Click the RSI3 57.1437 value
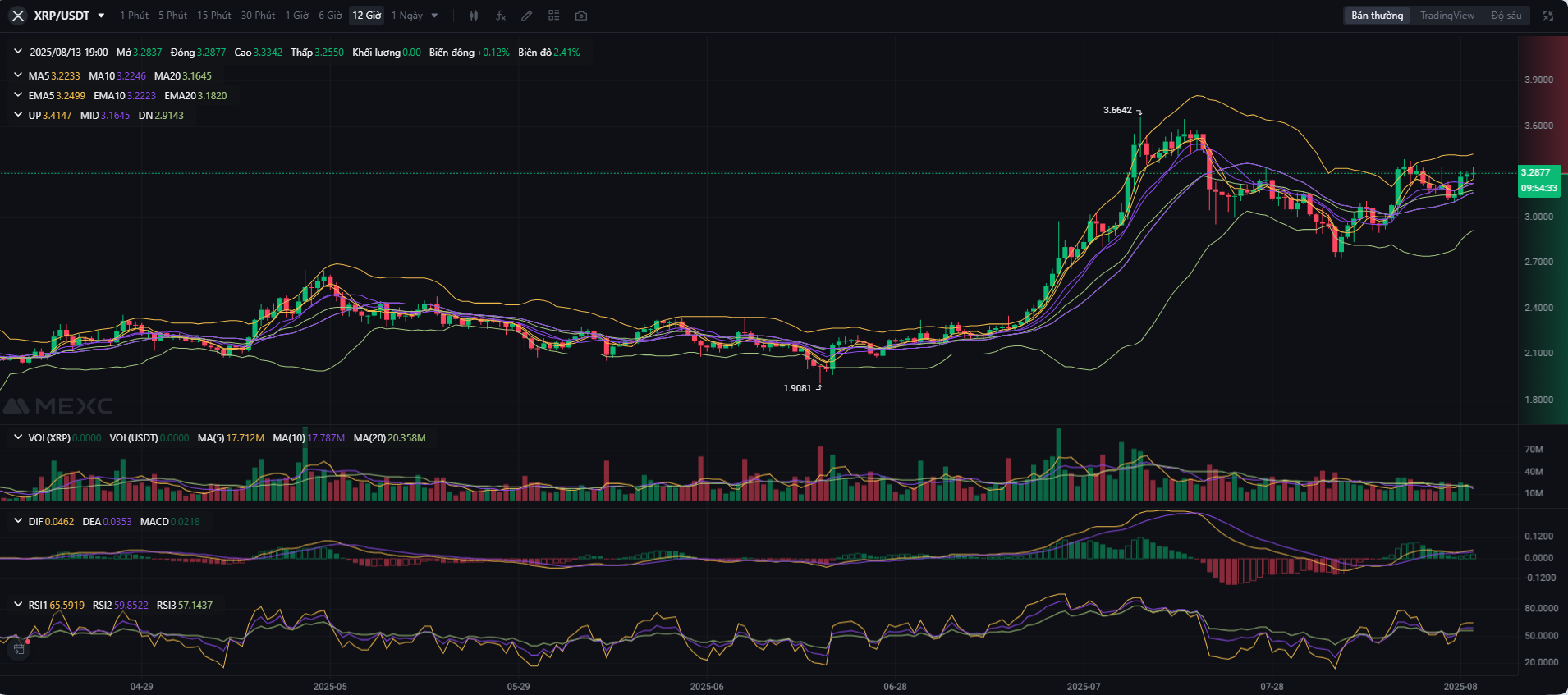The height and width of the screenshot is (695, 1568). pyautogui.click(x=185, y=606)
